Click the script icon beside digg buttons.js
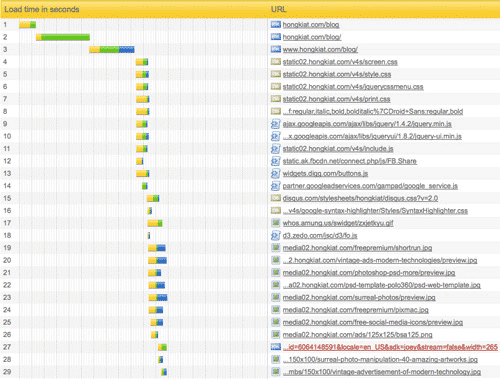The width and height of the screenshot is (500, 379). point(275,173)
